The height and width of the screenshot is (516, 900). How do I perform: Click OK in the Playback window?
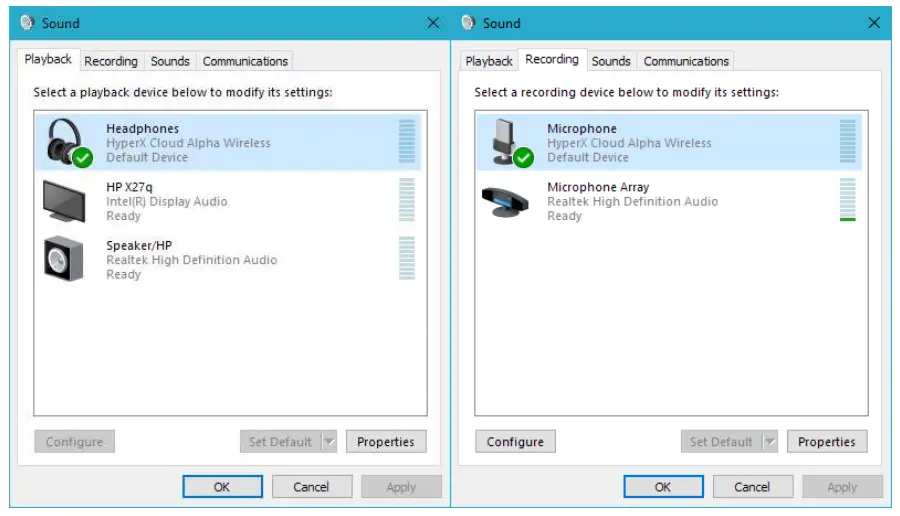tap(222, 487)
